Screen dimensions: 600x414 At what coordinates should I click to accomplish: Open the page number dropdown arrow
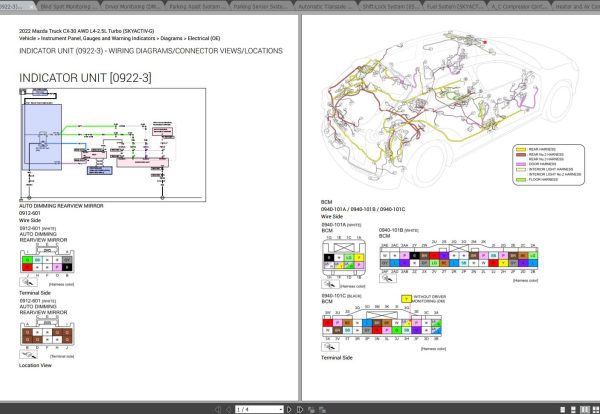pyautogui.click(x=281, y=409)
